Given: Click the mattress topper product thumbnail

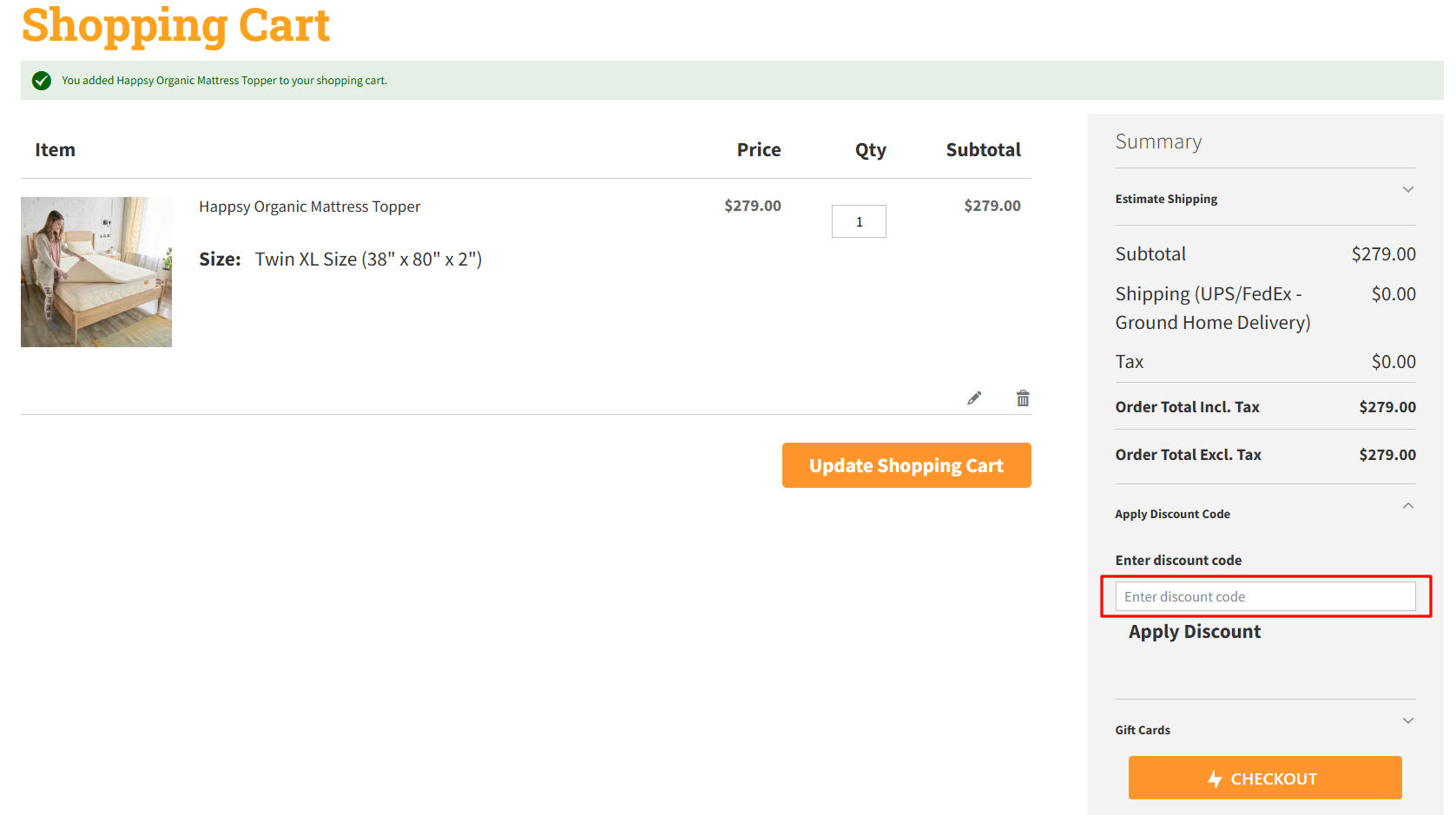Looking at the screenshot, I should tap(96, 272).
